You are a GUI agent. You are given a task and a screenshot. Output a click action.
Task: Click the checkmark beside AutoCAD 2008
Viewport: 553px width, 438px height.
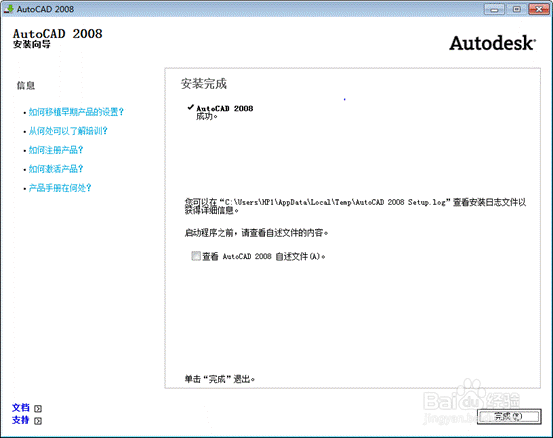click(191, 107)
